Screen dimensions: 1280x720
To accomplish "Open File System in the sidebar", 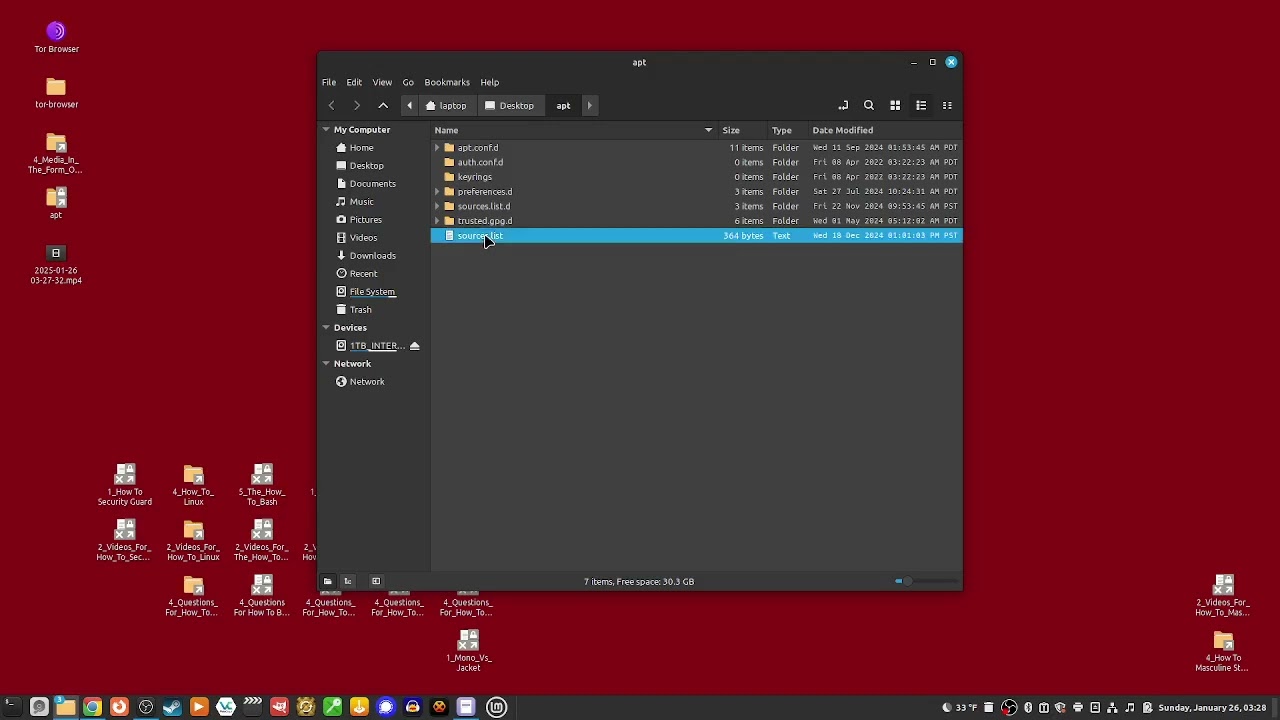I will pos(372,292).
